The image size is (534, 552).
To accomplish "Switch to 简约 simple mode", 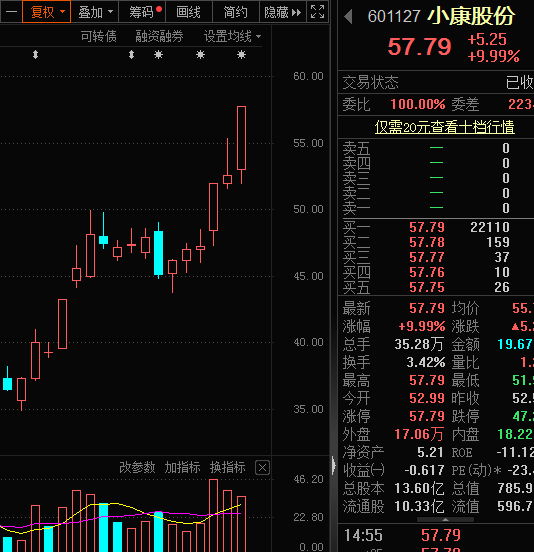I will 235,12.
